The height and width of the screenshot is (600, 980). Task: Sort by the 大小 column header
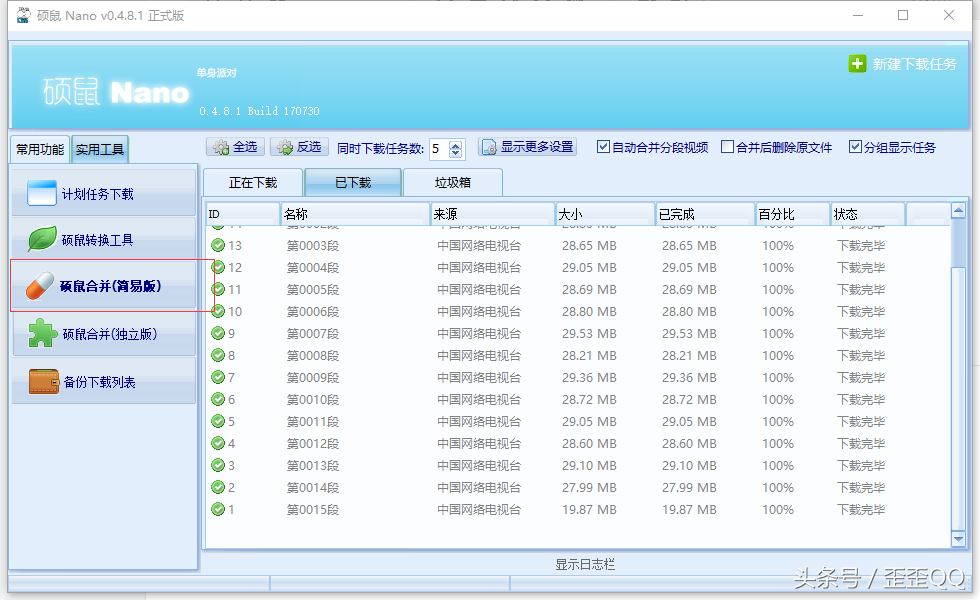[x=605, y=214]
